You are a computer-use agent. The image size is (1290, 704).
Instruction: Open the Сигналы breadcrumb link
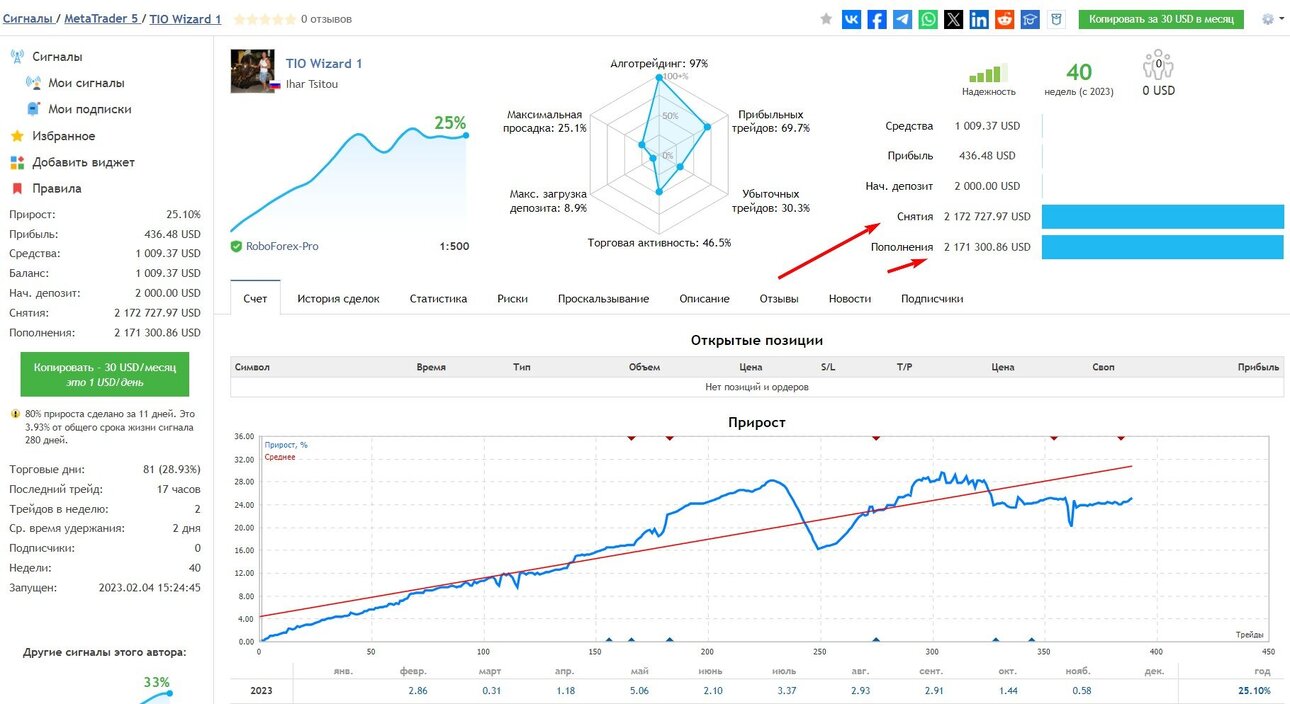(27, 18)
